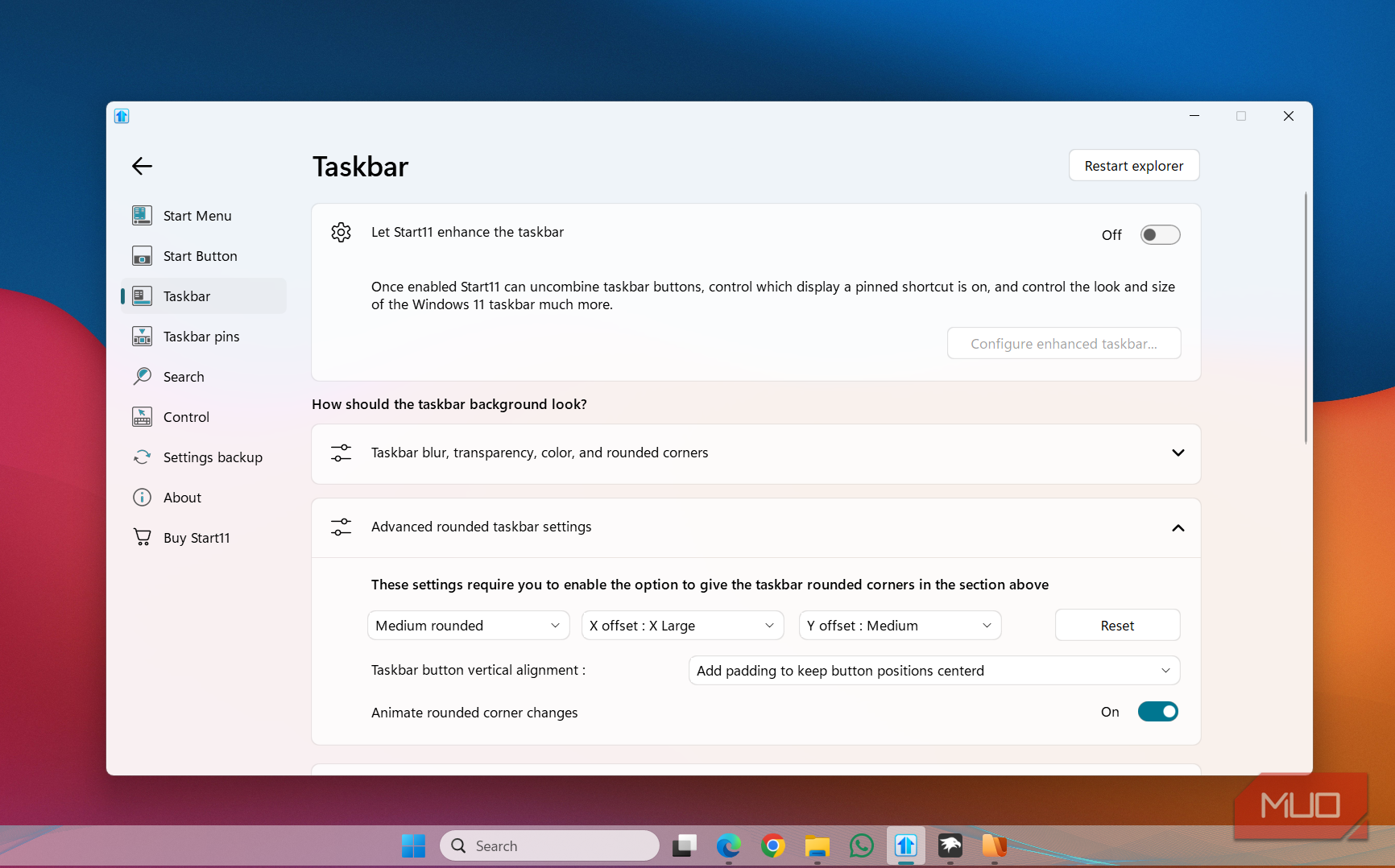
Task: Click the Start11 icon in taskbar
Action: 906,845
